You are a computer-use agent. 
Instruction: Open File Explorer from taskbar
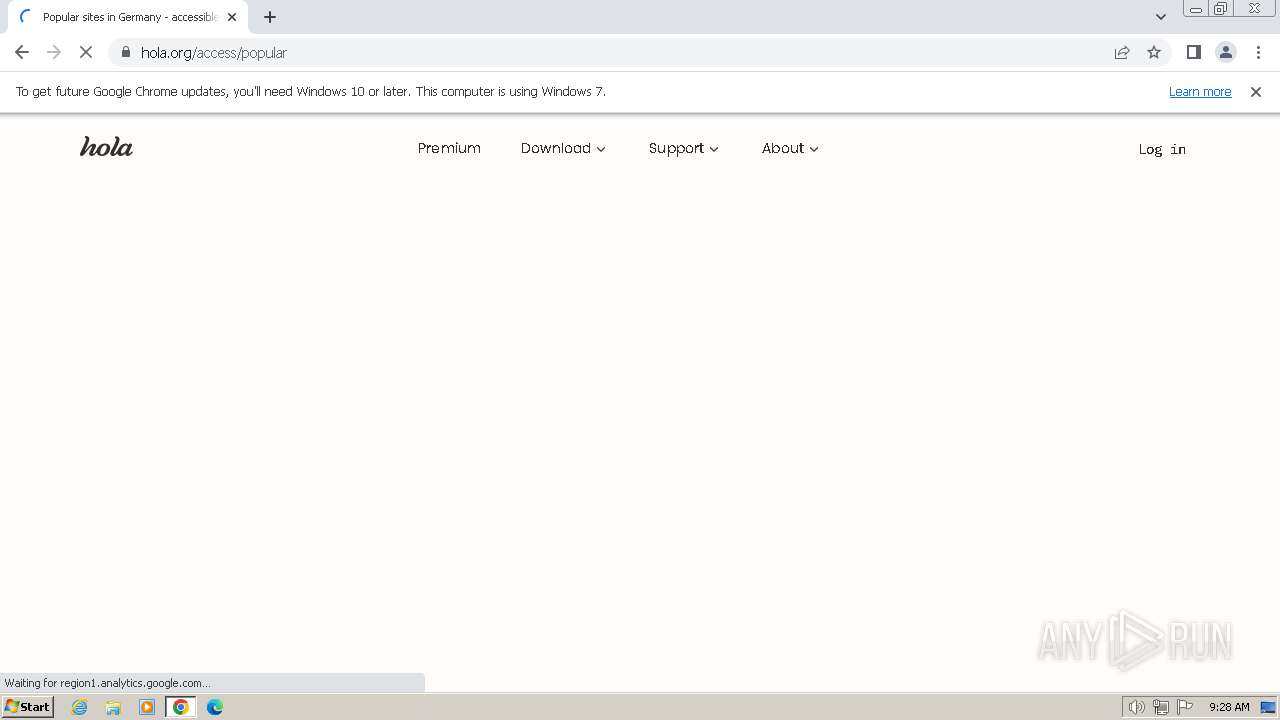[113, 707]
